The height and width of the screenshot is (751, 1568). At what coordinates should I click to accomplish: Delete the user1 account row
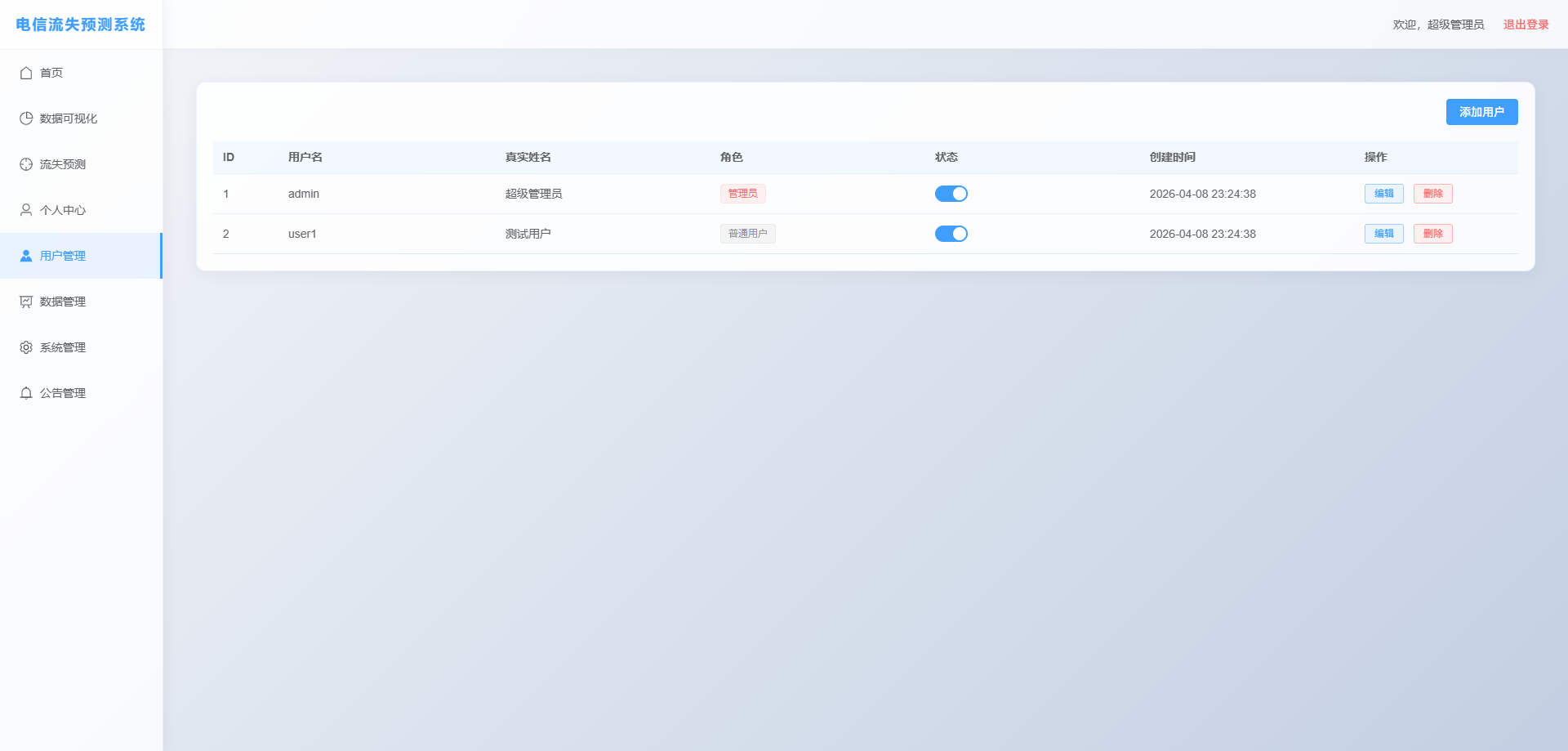tap(1432, 234)
